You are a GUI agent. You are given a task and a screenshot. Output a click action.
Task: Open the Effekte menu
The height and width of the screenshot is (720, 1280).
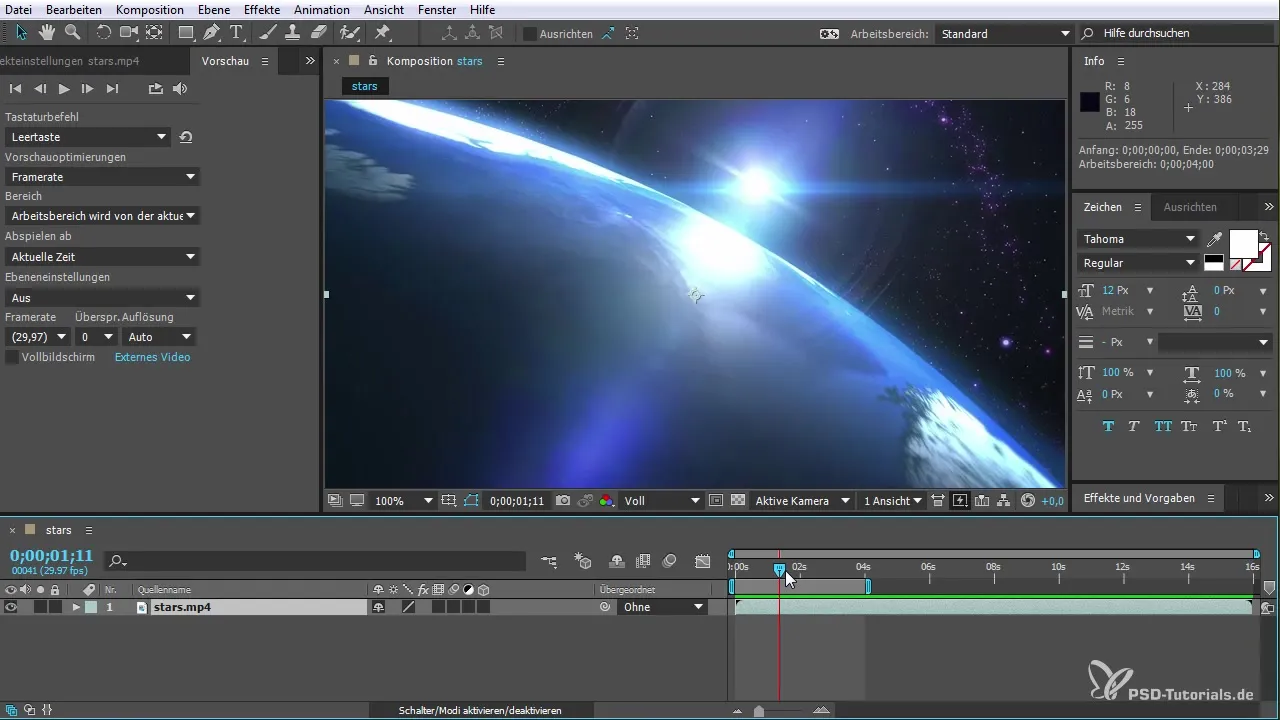tap(262, 9)
